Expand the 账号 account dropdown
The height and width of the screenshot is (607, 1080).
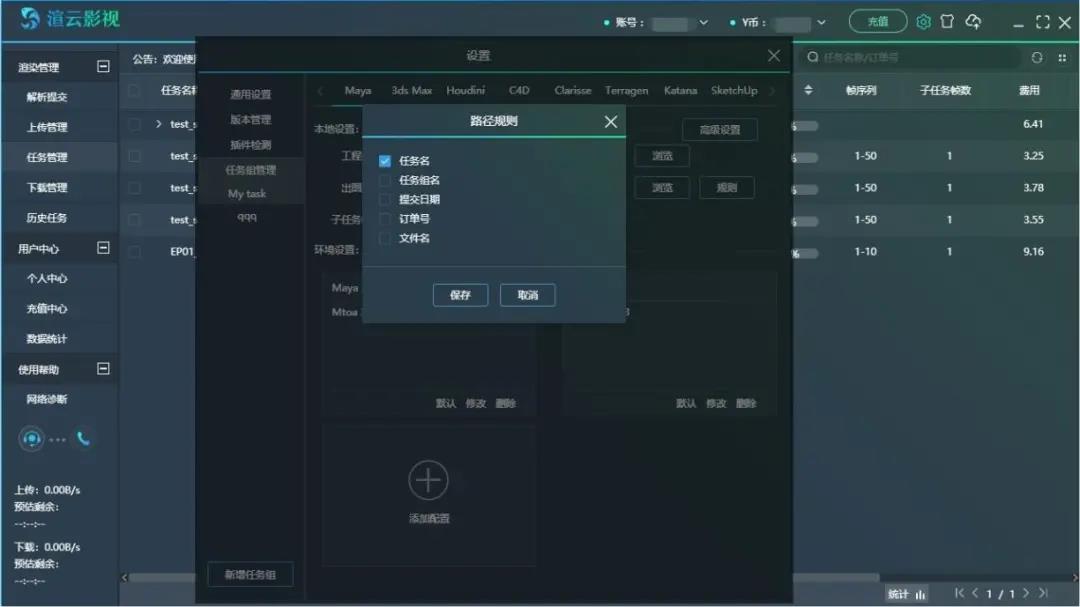(703, 23)
